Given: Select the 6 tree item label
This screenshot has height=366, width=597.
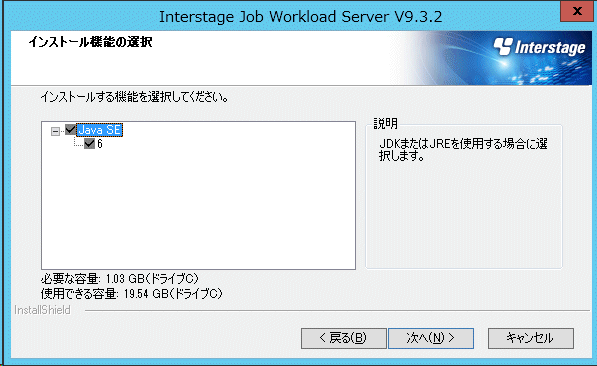Looking at the screenshot, I should 100,144.
